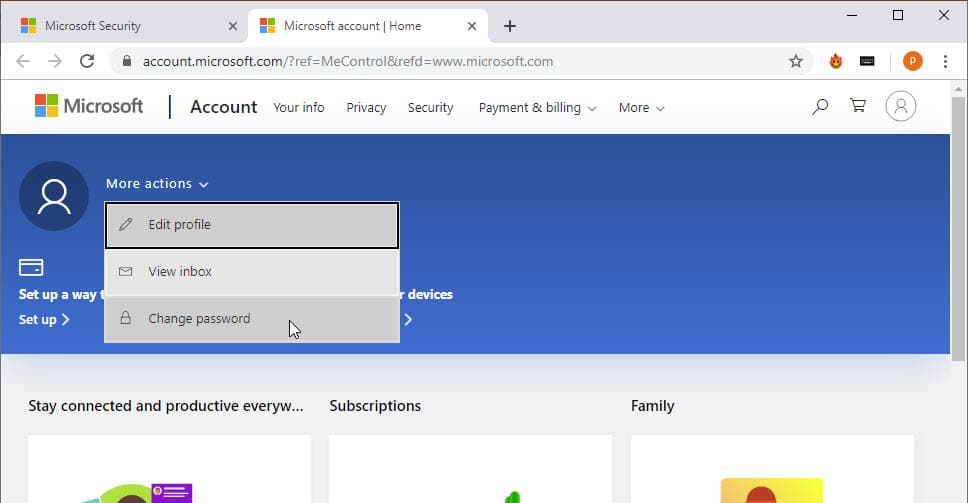Click the Stay connected card illustration

click(137, 493)
